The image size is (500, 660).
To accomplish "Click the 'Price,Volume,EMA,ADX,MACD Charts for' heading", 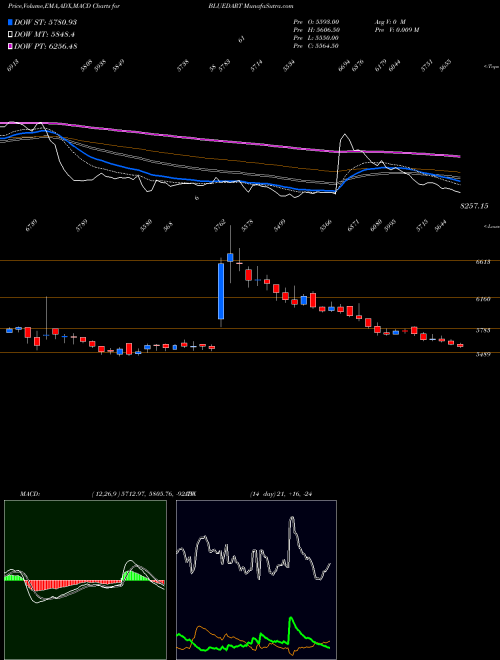I will (x=64, y=6).
